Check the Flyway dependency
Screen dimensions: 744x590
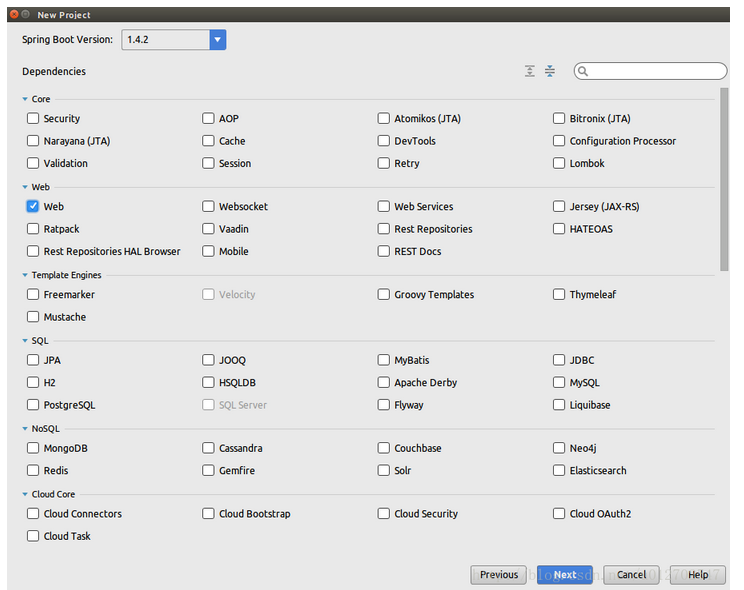[x=383, y=405]
